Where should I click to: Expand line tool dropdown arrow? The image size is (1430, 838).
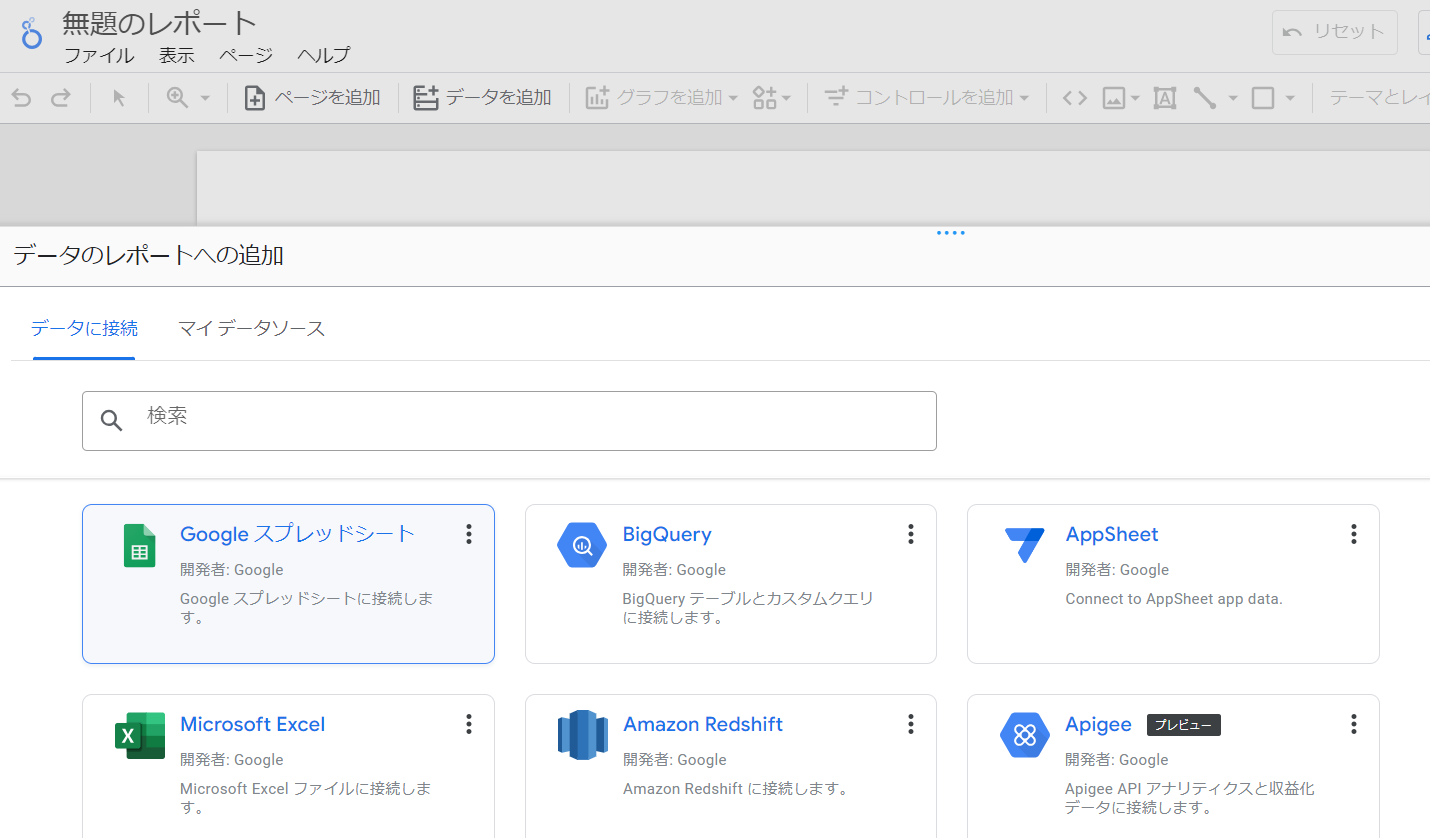pyautogui.click(x=1233, y=98)
